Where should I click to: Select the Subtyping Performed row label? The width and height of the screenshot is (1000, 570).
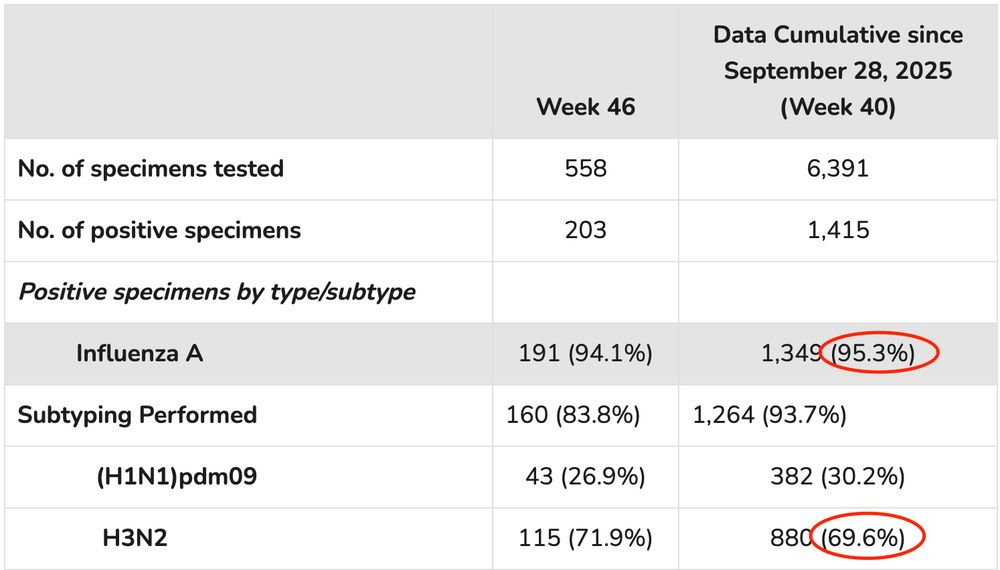click(137, 415)
